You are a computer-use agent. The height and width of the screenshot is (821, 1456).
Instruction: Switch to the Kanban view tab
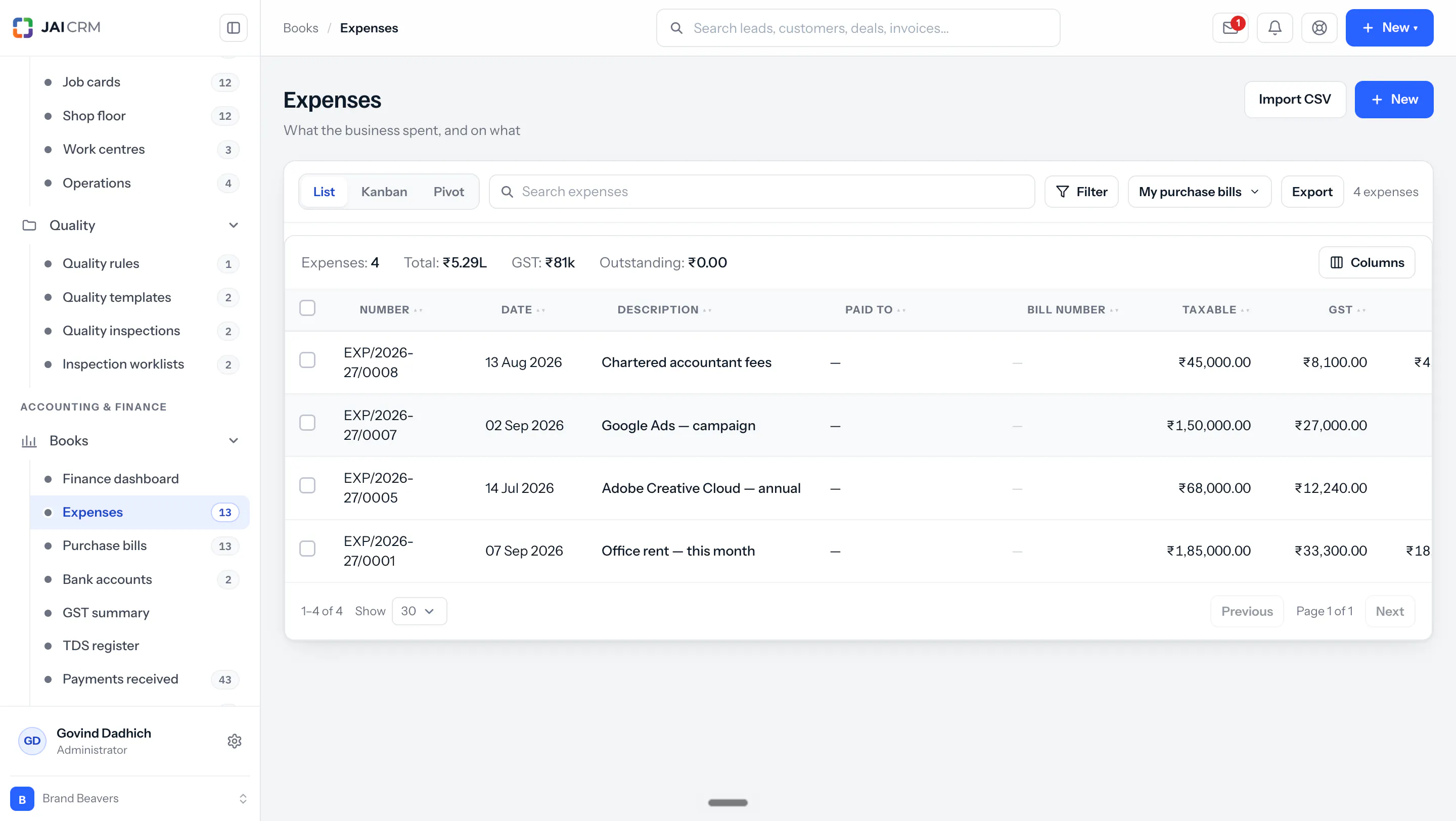384,192
